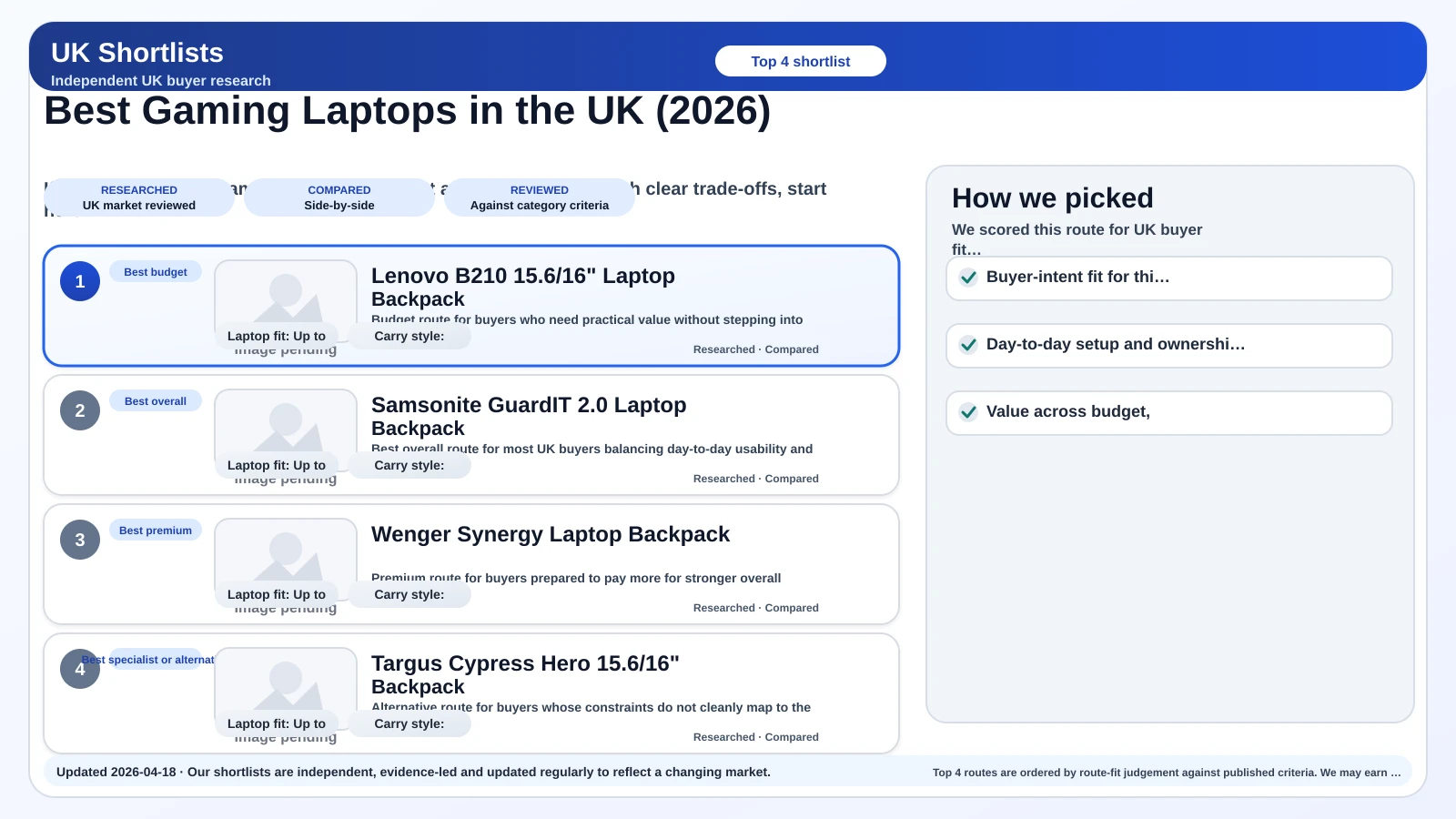The image size is (1456, 819).
Task: Open the UK Shortlists site title
Action: (x=137, y=53)
